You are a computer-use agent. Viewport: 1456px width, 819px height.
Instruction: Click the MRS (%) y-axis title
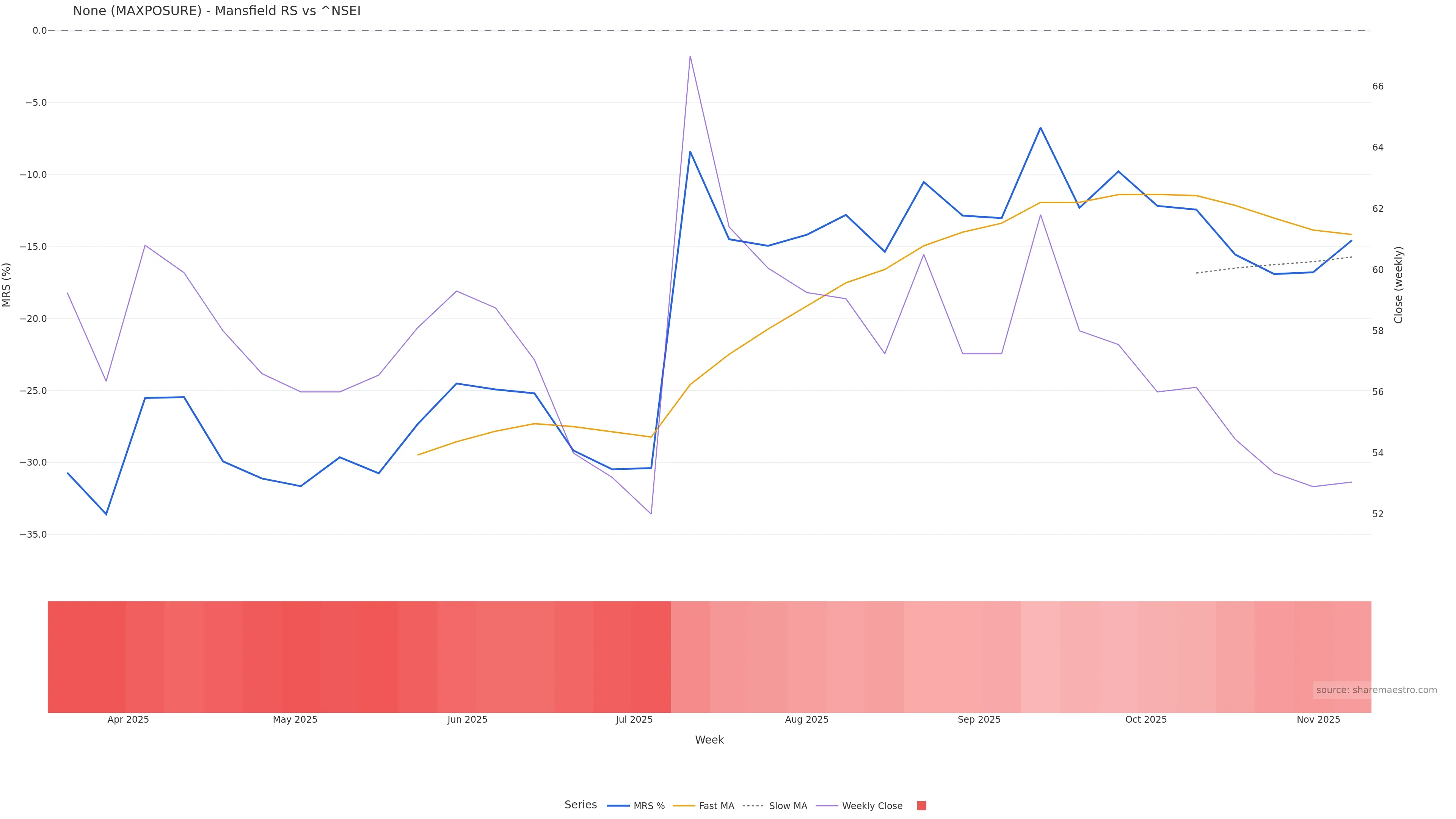click(7, 285)
